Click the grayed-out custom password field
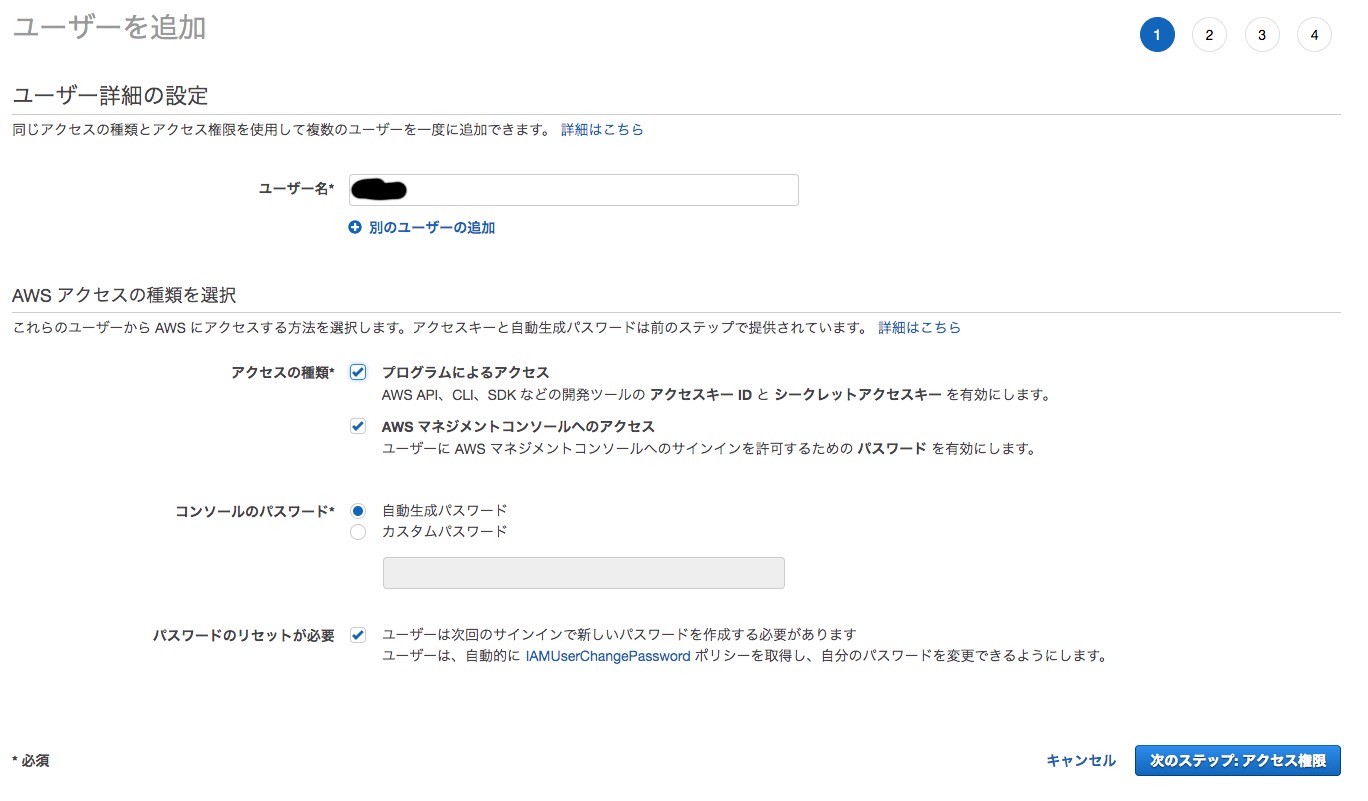This screenshot has height=801, width=1368. 582,572
